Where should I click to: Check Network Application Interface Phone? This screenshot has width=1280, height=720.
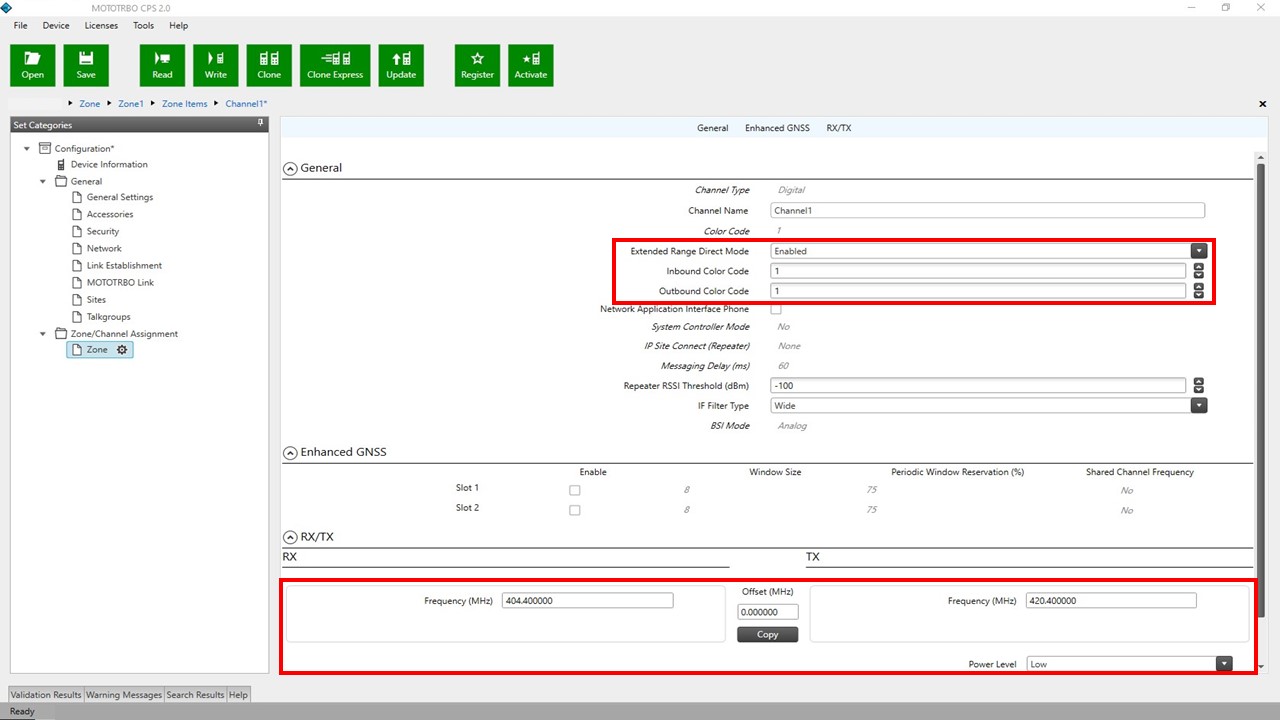776,309
